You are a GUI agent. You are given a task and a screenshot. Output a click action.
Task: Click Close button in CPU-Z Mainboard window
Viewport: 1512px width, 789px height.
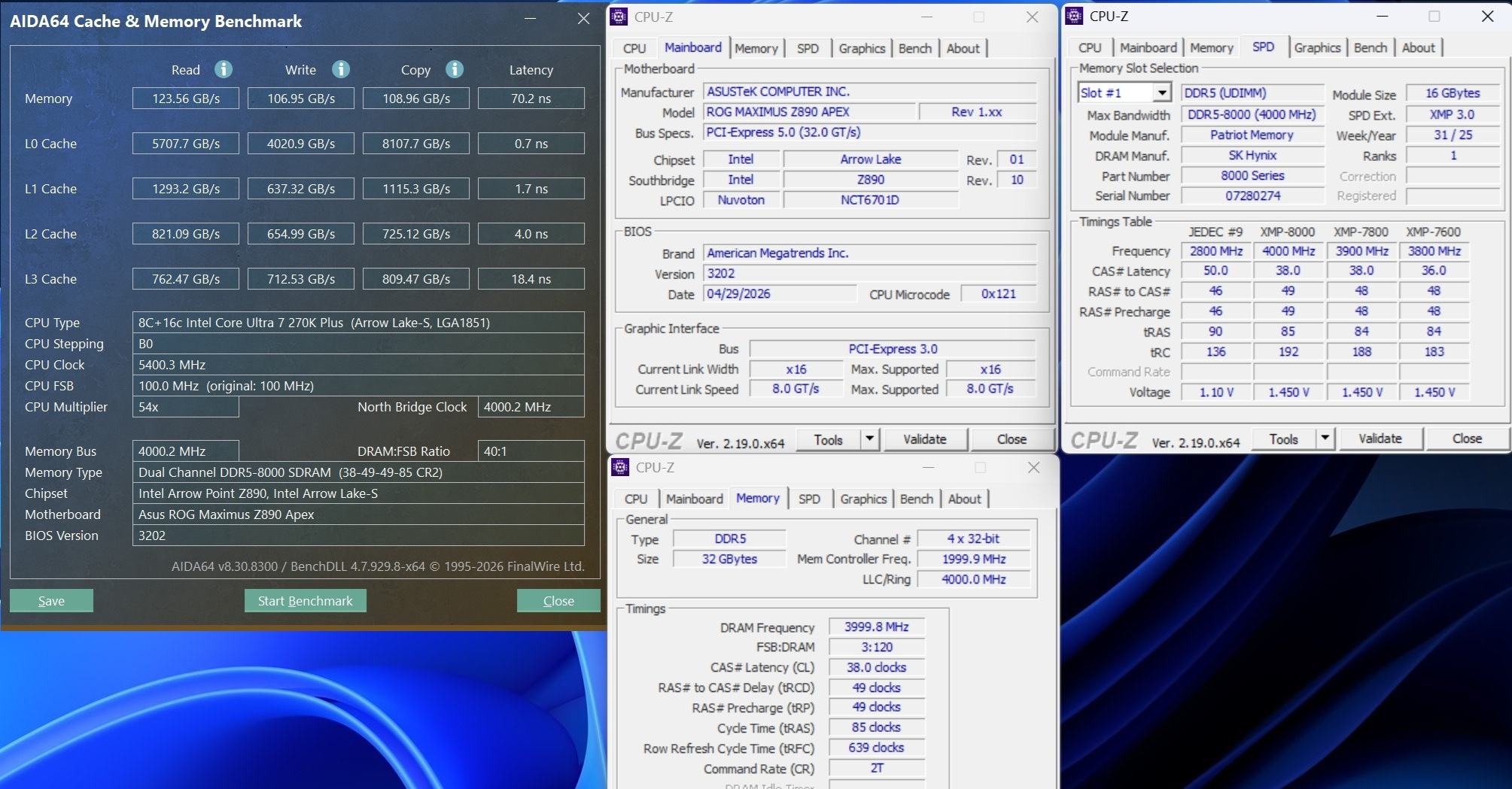click(x=1012, y=439)
